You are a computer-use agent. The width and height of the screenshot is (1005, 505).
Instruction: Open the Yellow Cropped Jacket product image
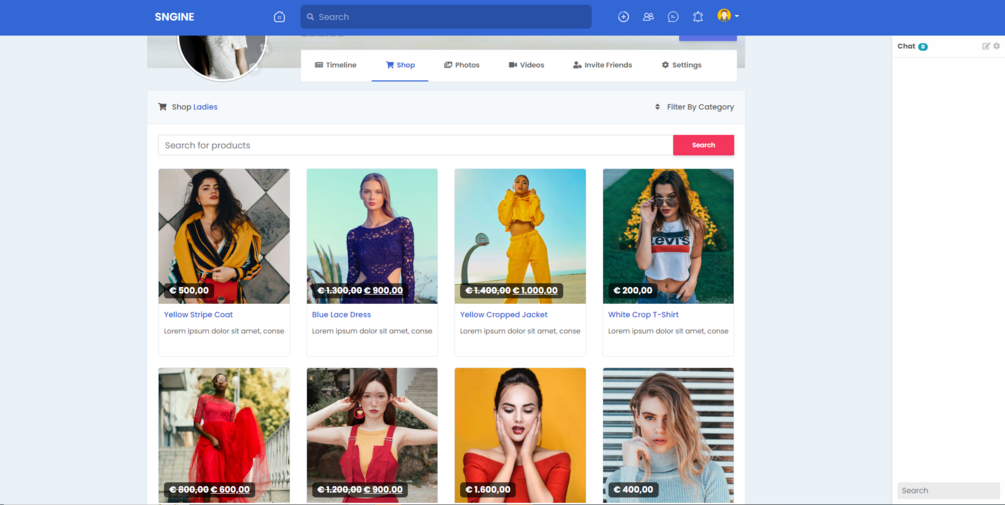tap(520, 236)
